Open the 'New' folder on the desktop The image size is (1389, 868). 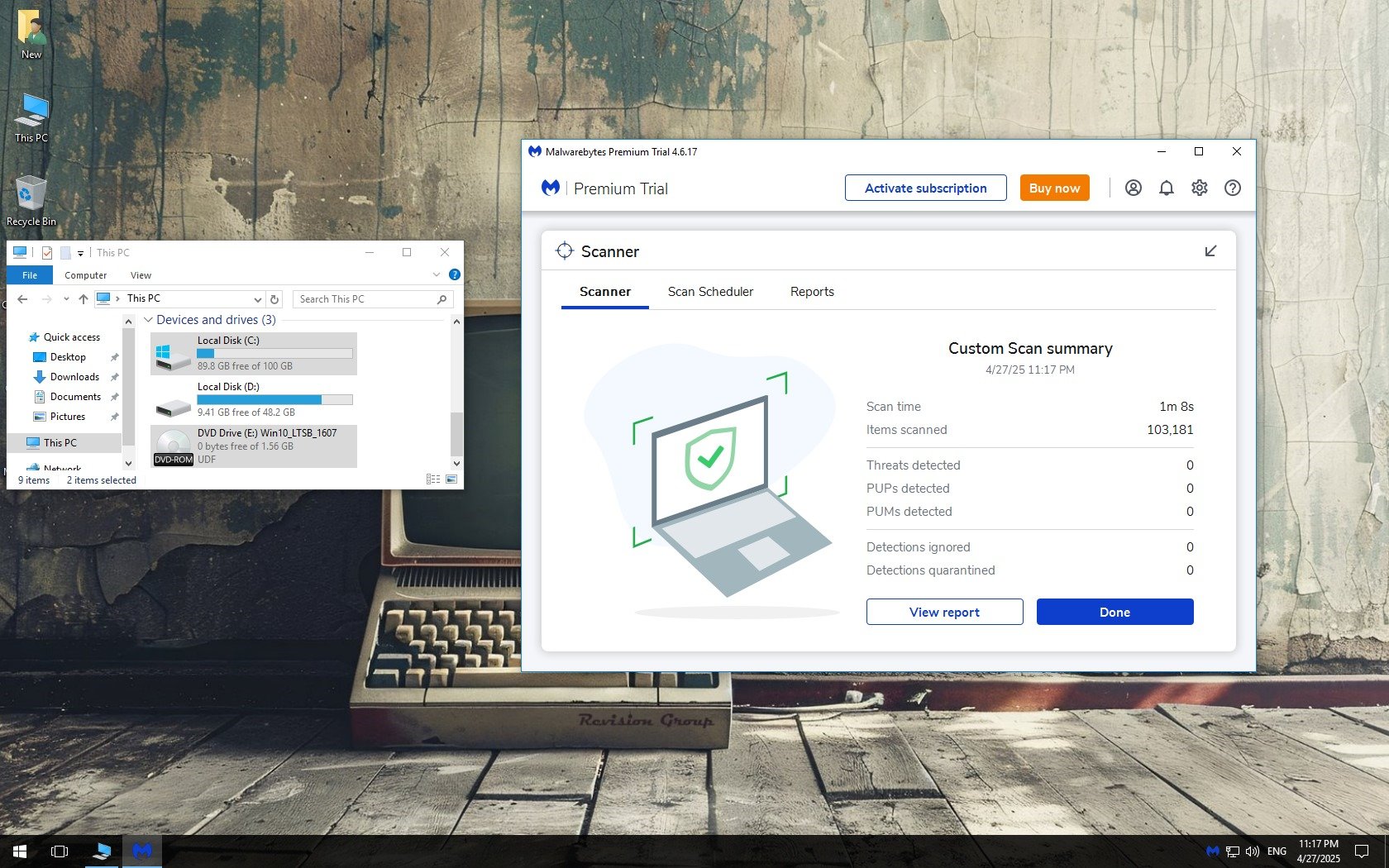click(31, 35)
